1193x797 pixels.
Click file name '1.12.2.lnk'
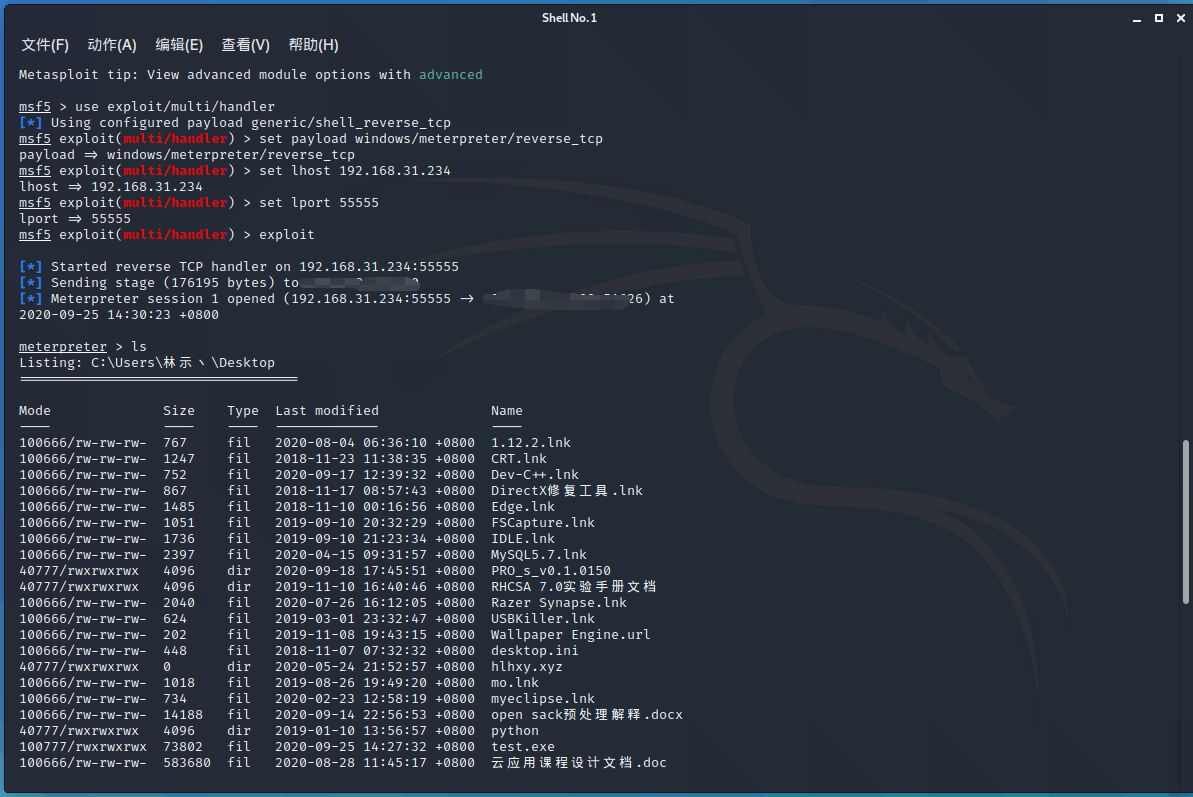point(531,442)
